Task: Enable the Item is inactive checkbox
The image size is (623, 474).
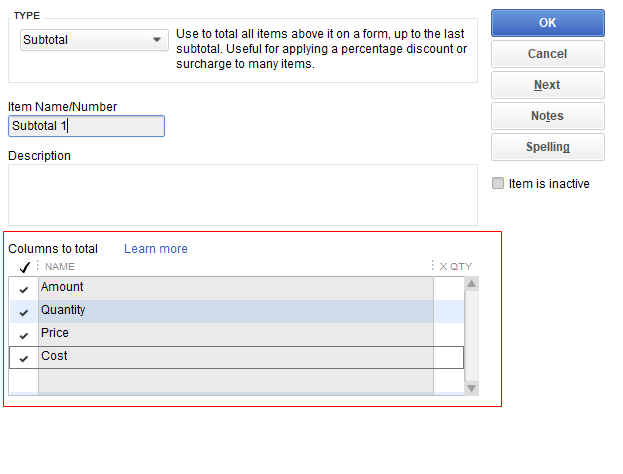Action: pos(498,184)
